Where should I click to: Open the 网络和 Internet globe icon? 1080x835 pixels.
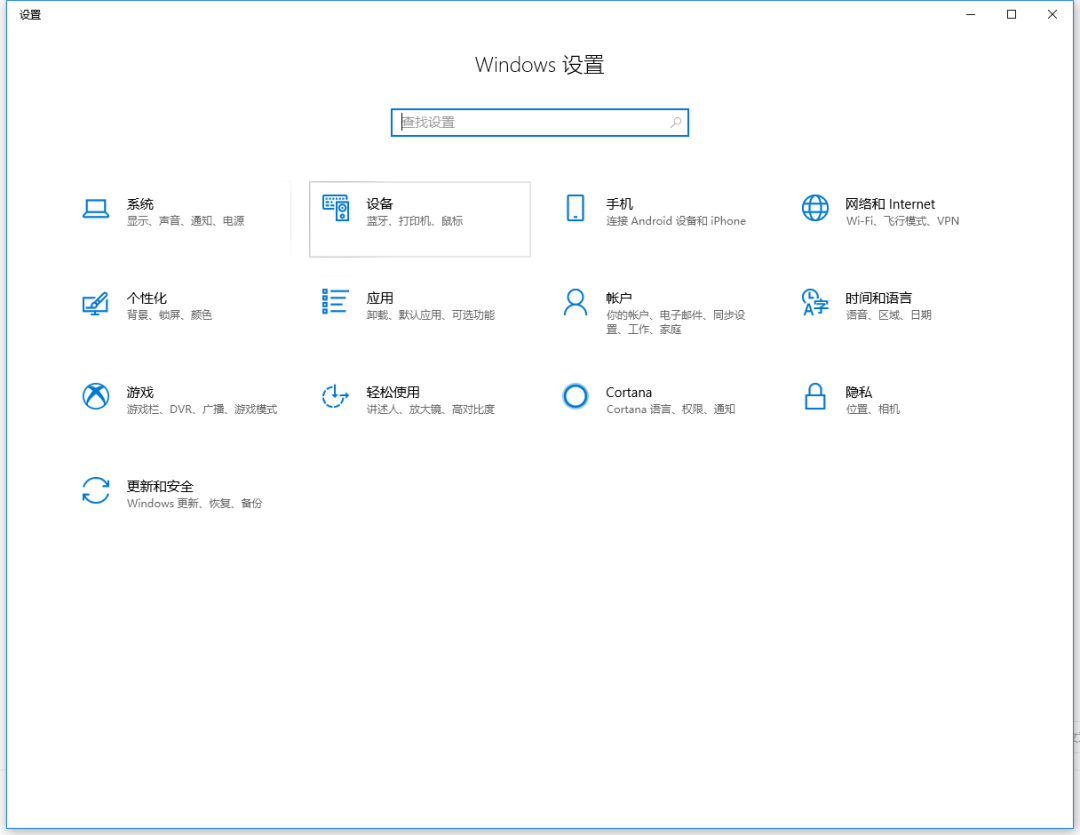pos(815,208)
